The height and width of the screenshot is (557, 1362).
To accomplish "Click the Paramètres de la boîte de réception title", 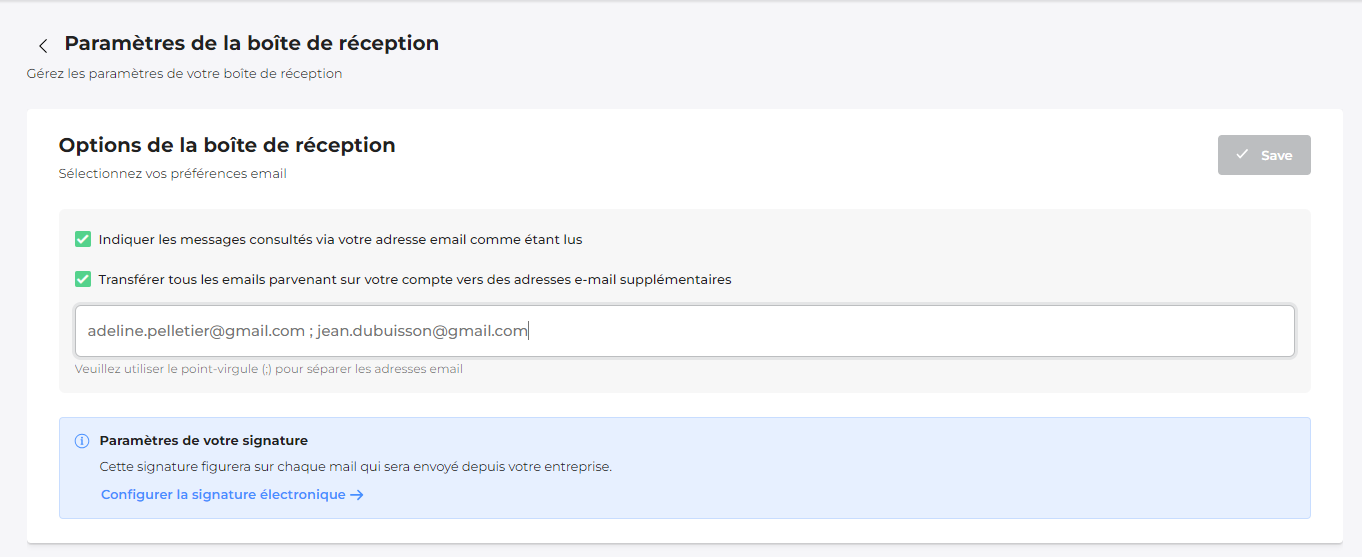I will (x=252, y=44).
